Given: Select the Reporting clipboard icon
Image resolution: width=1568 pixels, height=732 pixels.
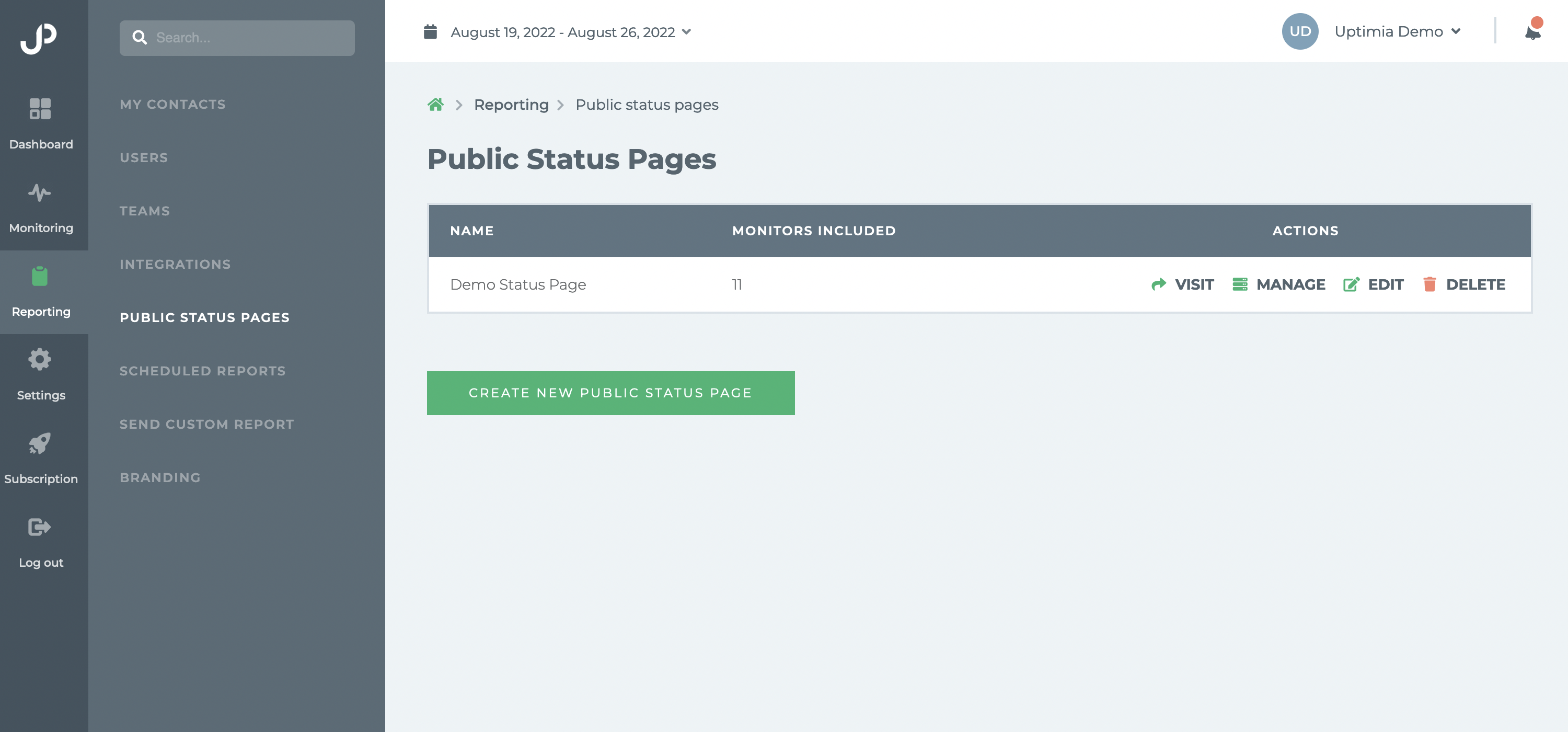Looking at the screenshot, I should (x=40, y=276).
